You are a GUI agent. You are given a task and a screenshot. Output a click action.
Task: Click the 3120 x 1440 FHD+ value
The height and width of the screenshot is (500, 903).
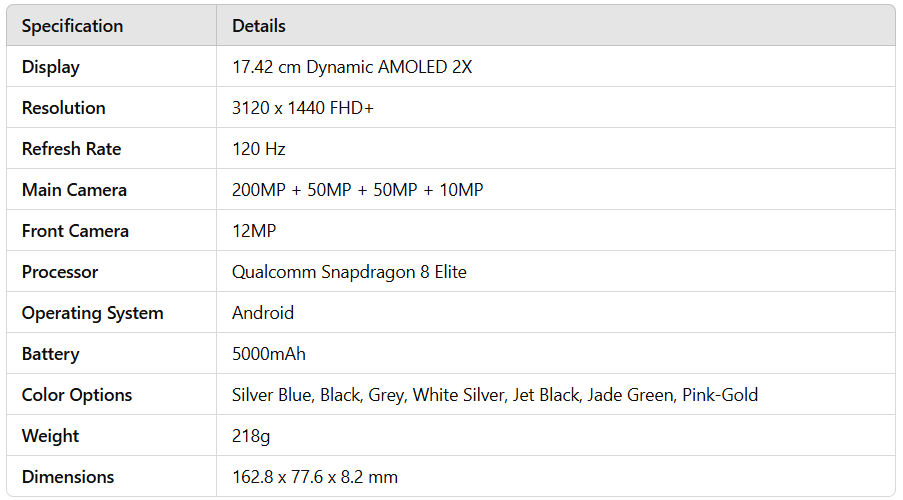point(303,108)
